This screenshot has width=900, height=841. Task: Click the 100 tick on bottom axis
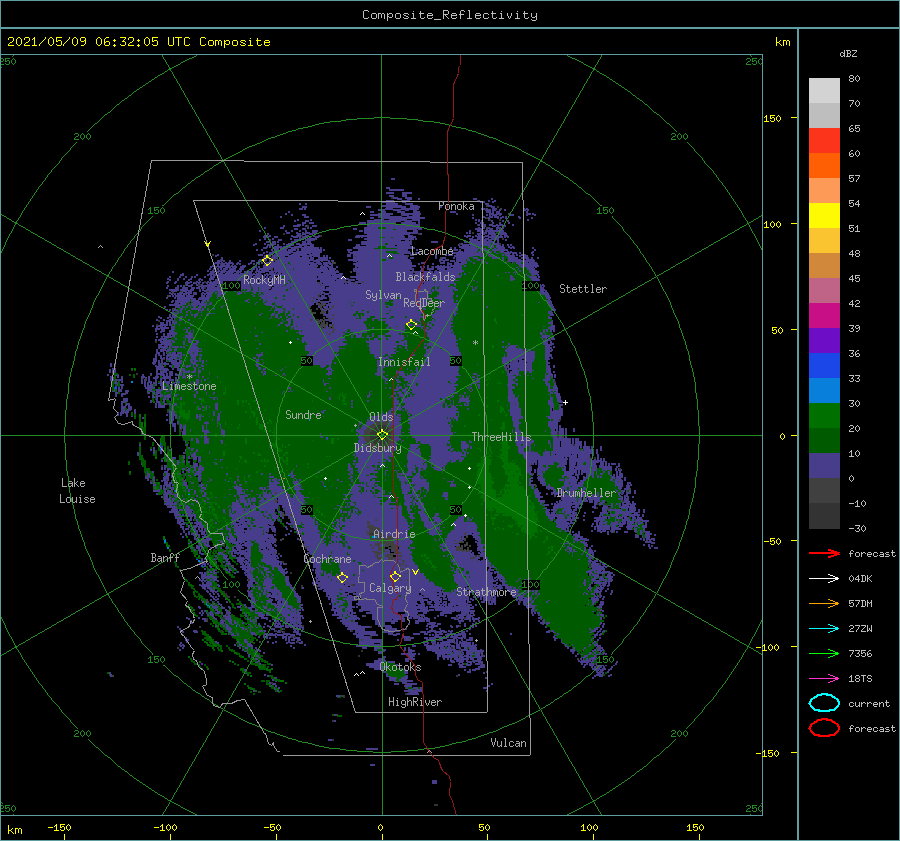click(589, 827)
